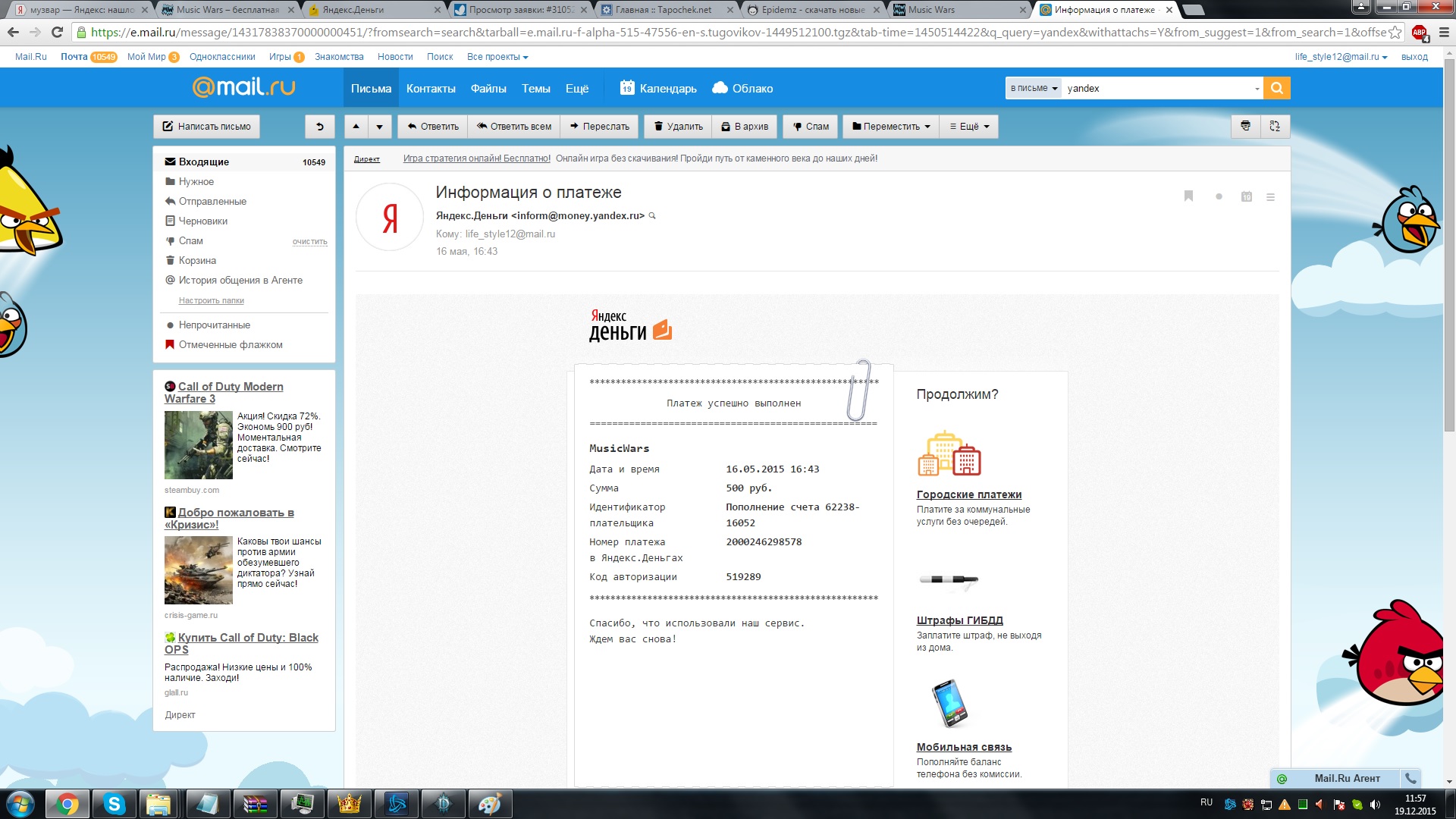Viewport: 1456px width, 819px height.
Task: Click the Yandex sender avatar
Action: [390, 217]
